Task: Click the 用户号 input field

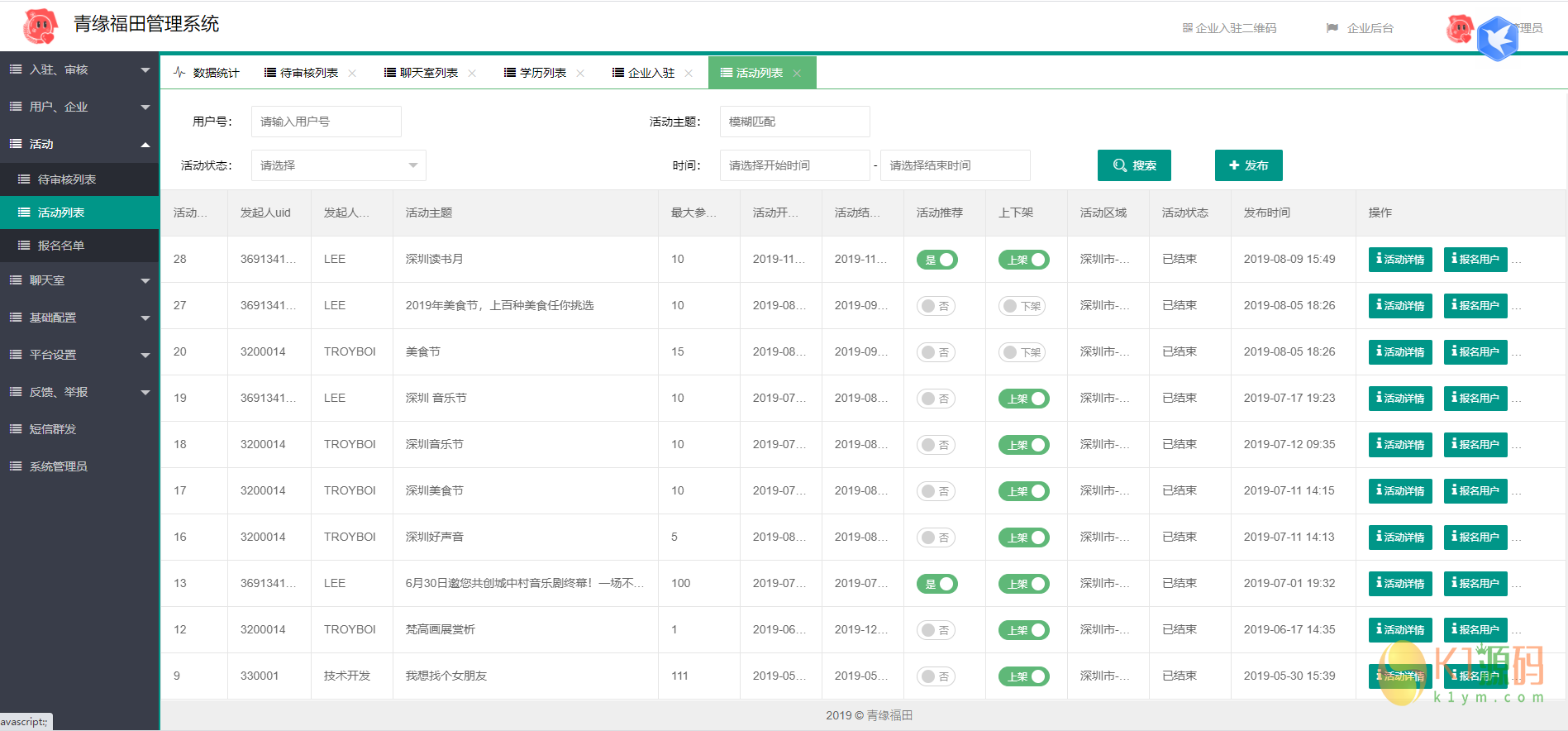Action: click(x=326, y=122)
